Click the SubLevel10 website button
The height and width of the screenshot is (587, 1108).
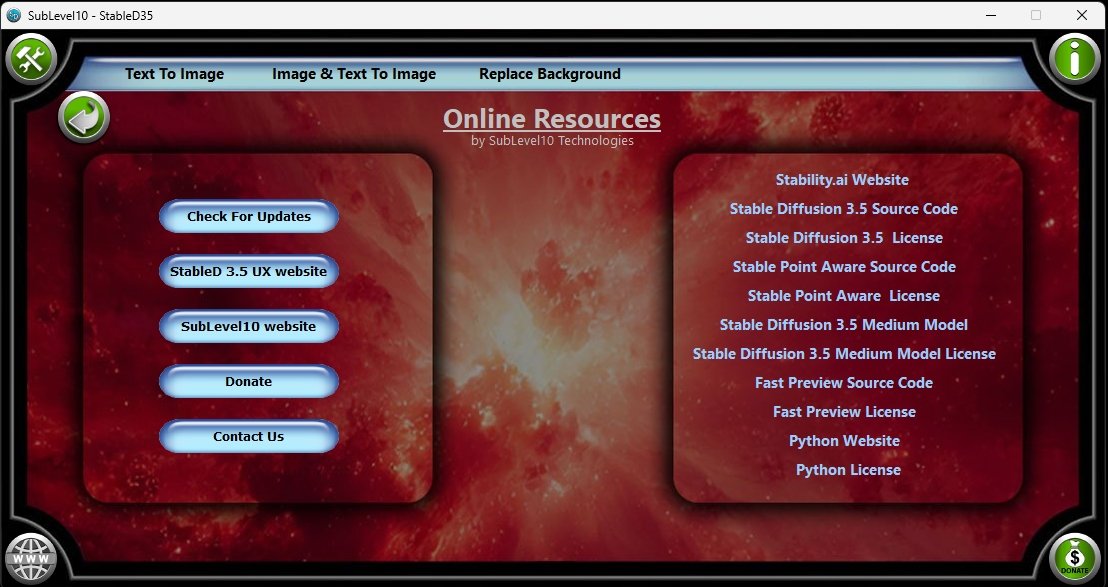[x=249, y=326]
